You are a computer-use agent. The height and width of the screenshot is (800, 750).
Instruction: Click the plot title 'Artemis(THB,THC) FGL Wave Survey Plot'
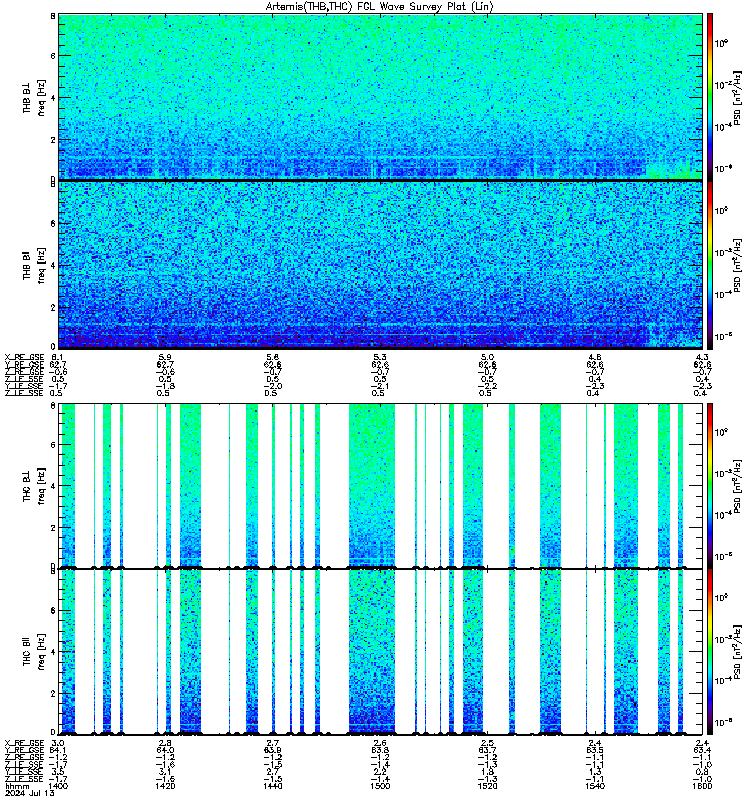379,7
